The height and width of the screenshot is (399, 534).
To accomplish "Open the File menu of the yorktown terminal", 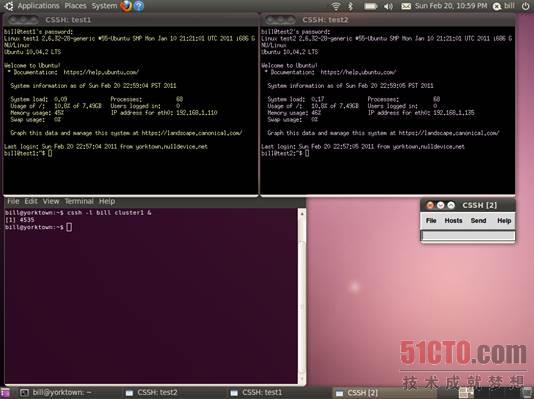I will click(13, 201).
